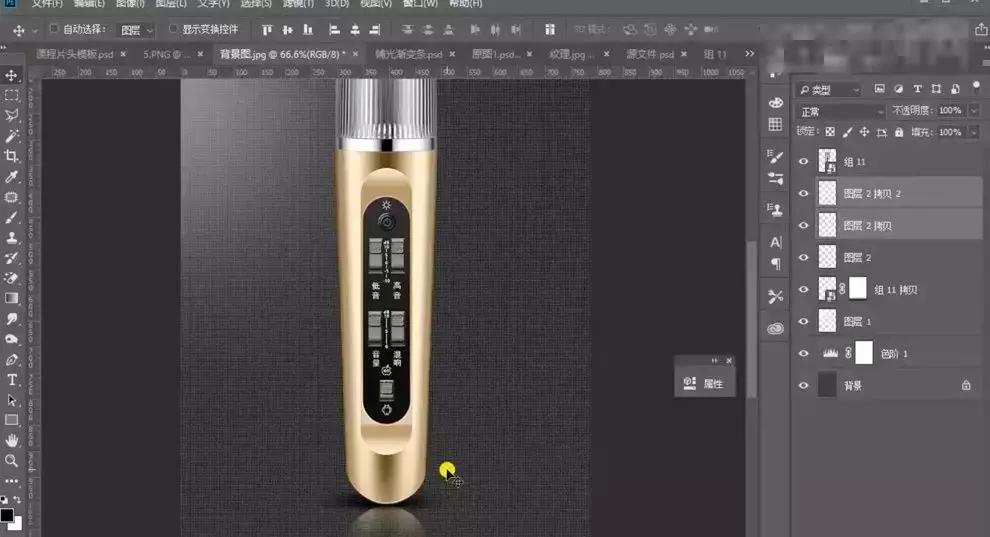The height and width of the screenshot is (537, 990).
Task: Click align left edges icon
Action: (335, 30)
